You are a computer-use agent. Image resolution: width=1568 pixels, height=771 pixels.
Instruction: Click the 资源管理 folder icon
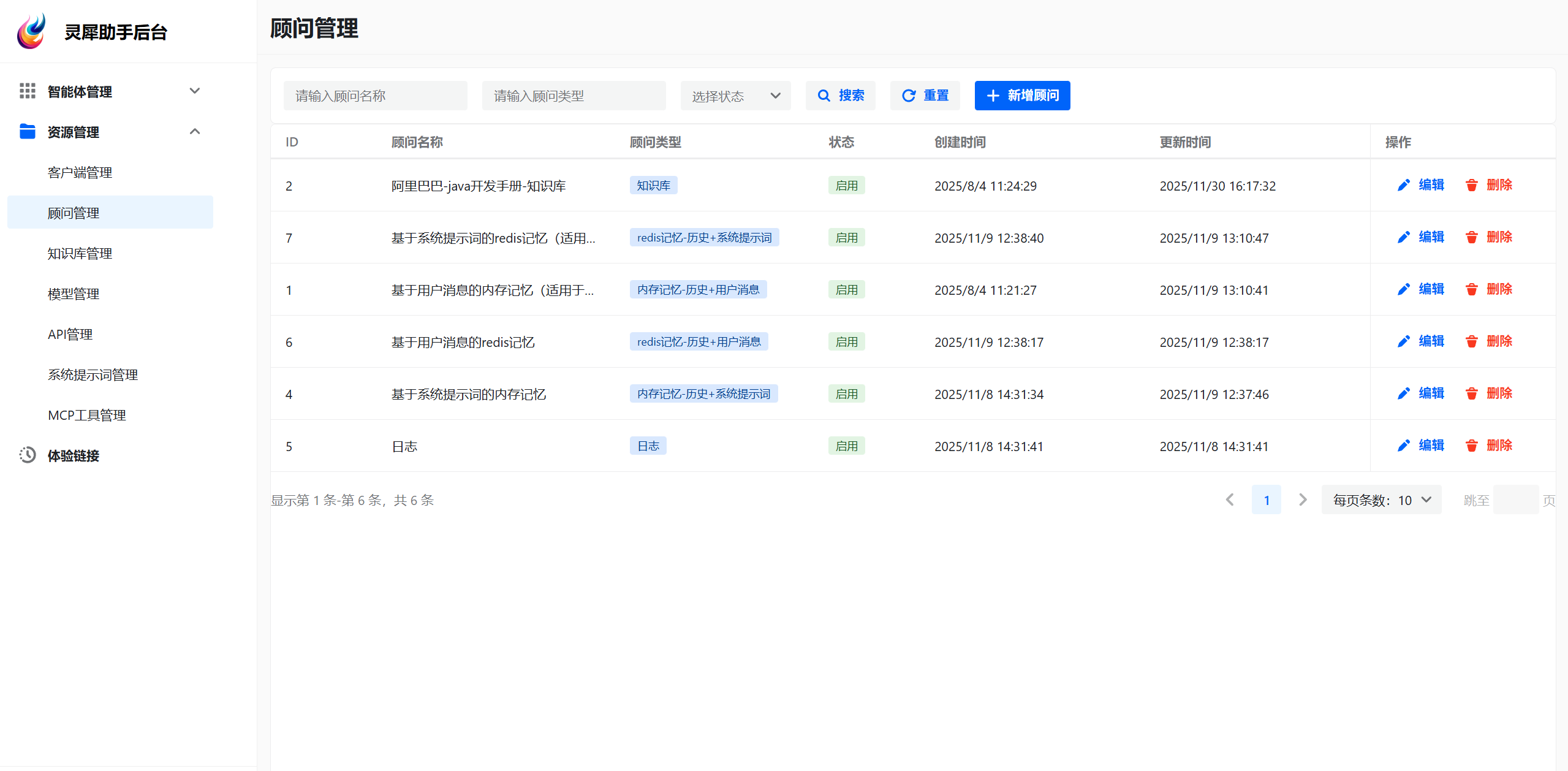27,132
